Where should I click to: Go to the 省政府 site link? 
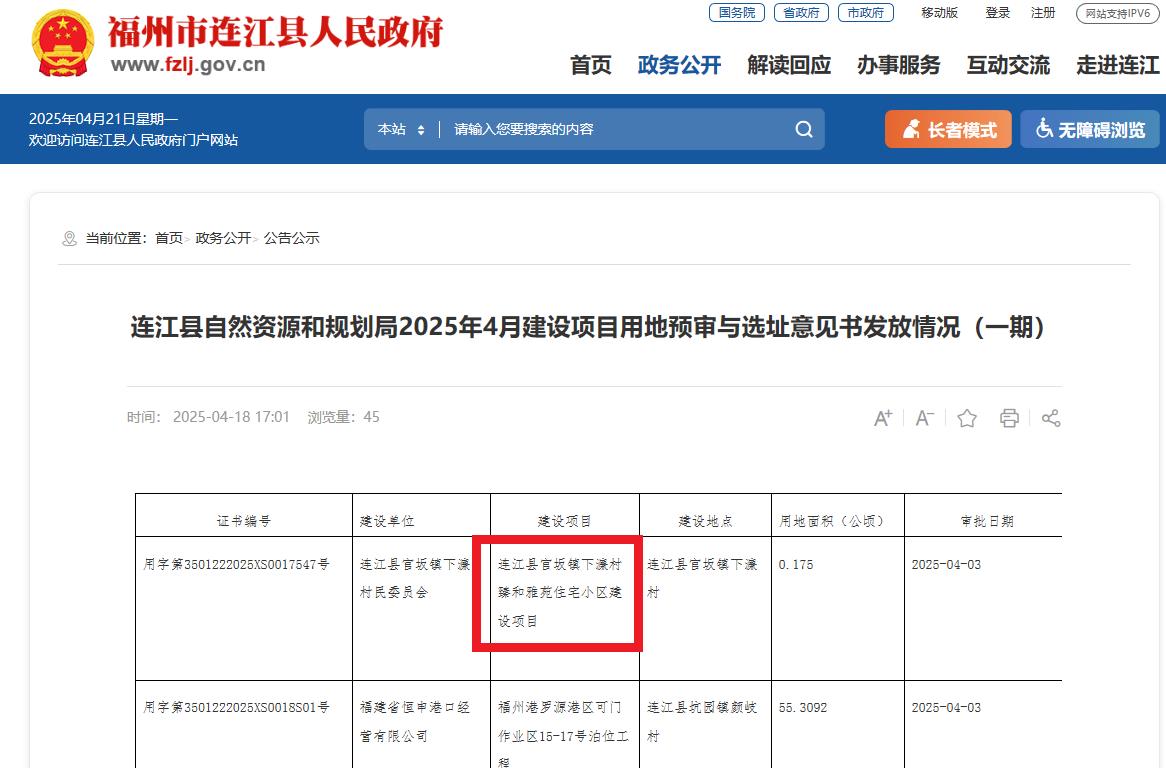tap(801, 13)
